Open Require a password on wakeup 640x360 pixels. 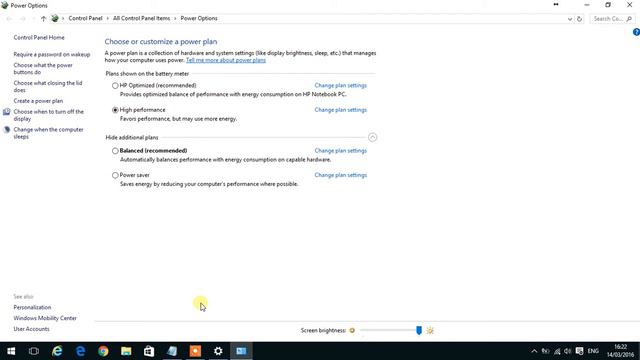52,54
